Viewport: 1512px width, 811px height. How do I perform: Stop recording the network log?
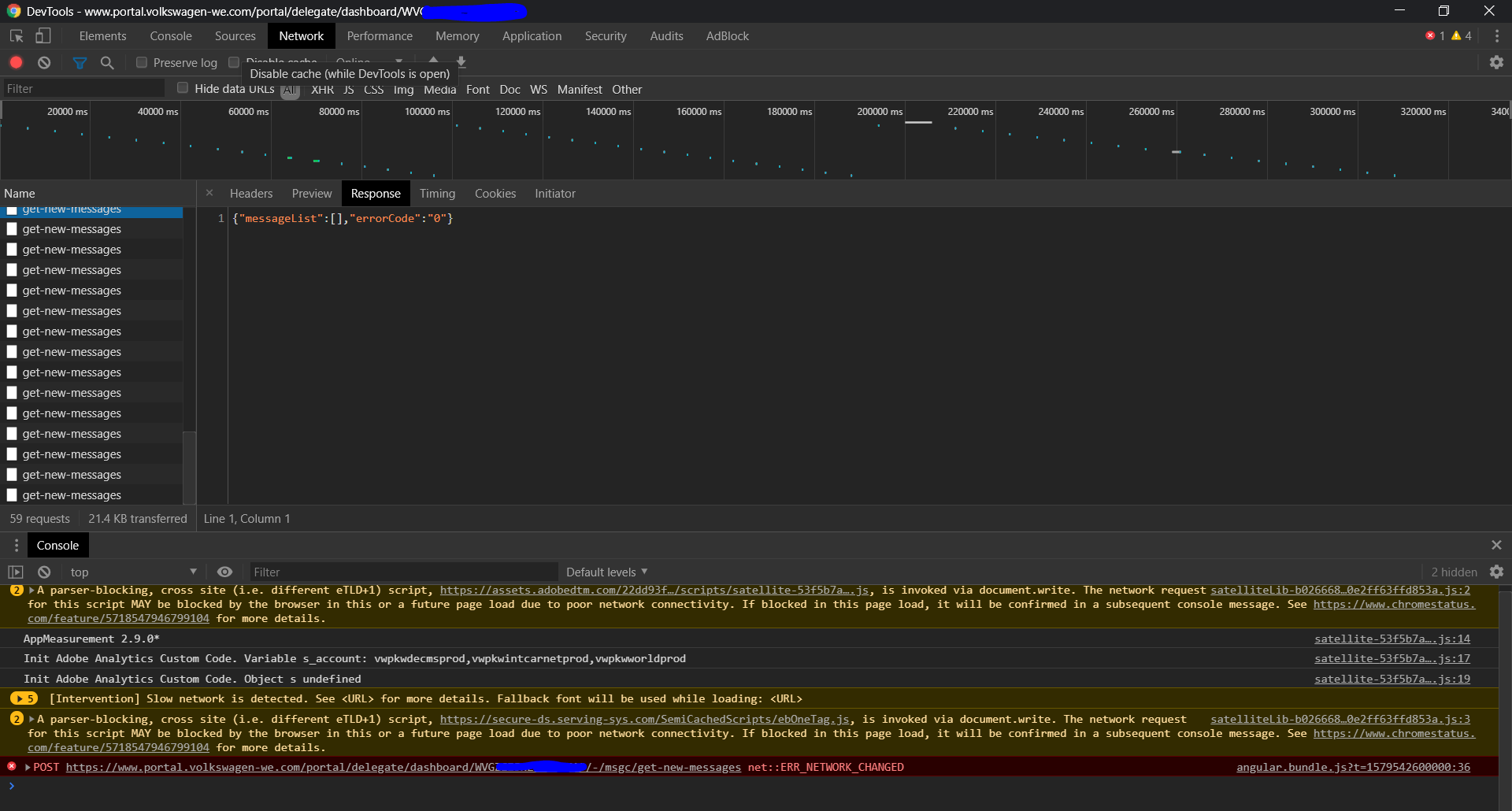pos(17,62)
